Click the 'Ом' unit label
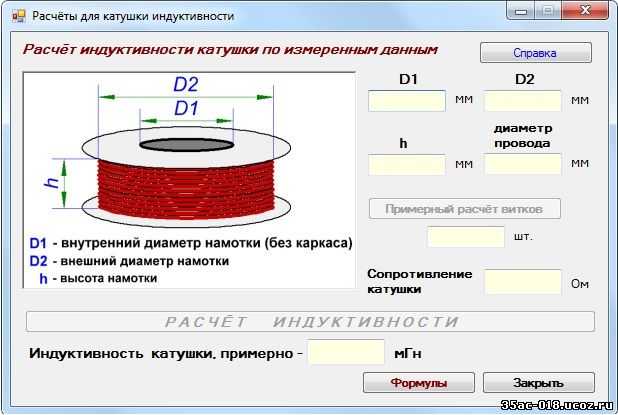618x415 pixels. 580,284
